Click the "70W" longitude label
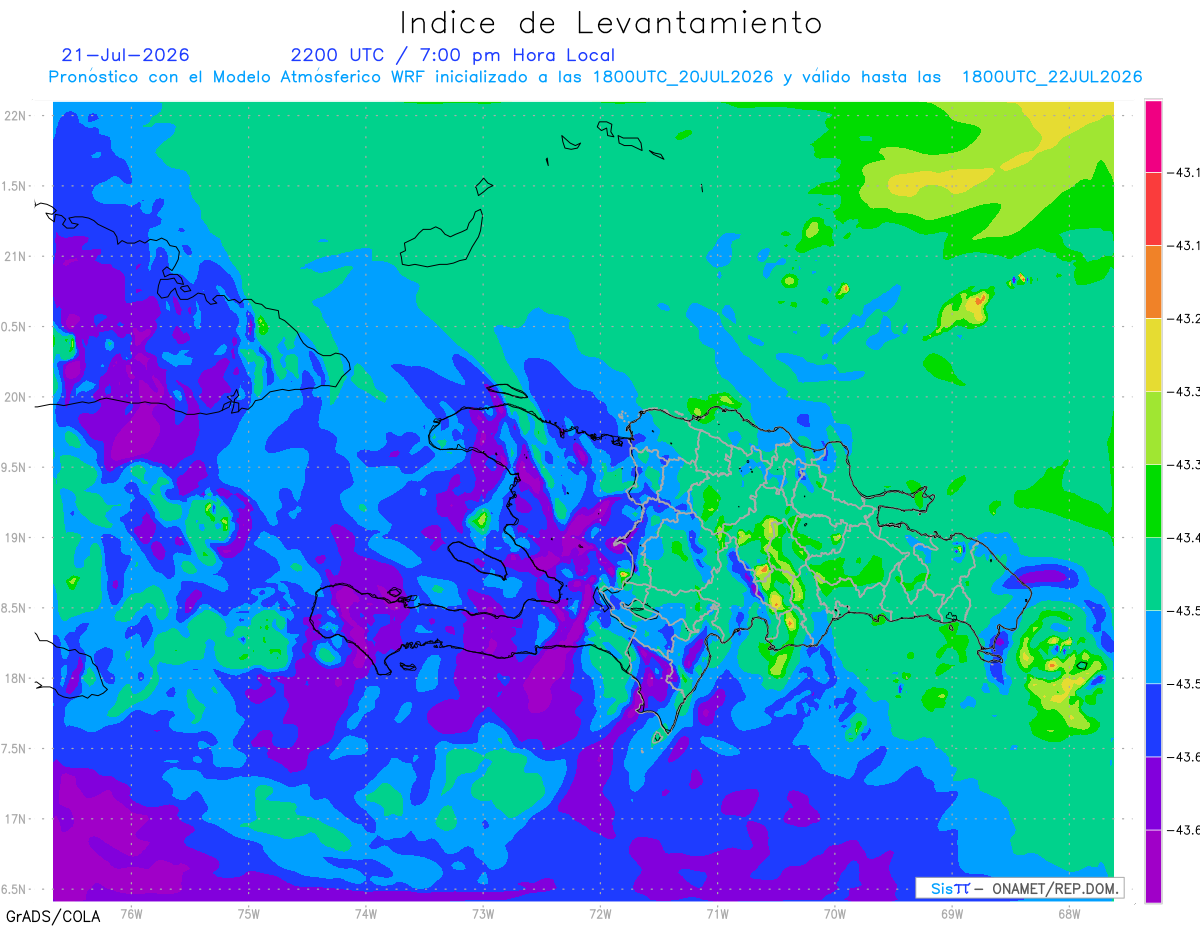1200x927 pixels. pos(835,913)
